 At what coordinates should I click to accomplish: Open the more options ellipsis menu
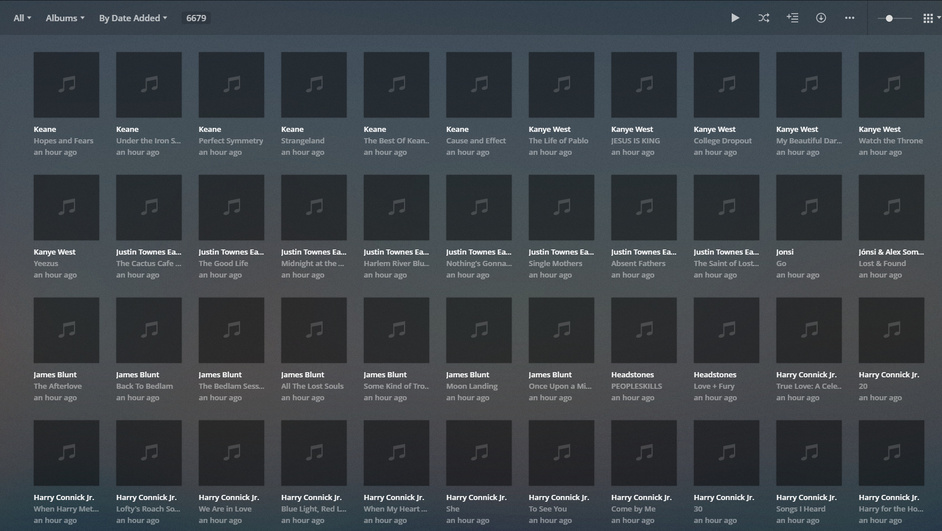click(849, 18)
